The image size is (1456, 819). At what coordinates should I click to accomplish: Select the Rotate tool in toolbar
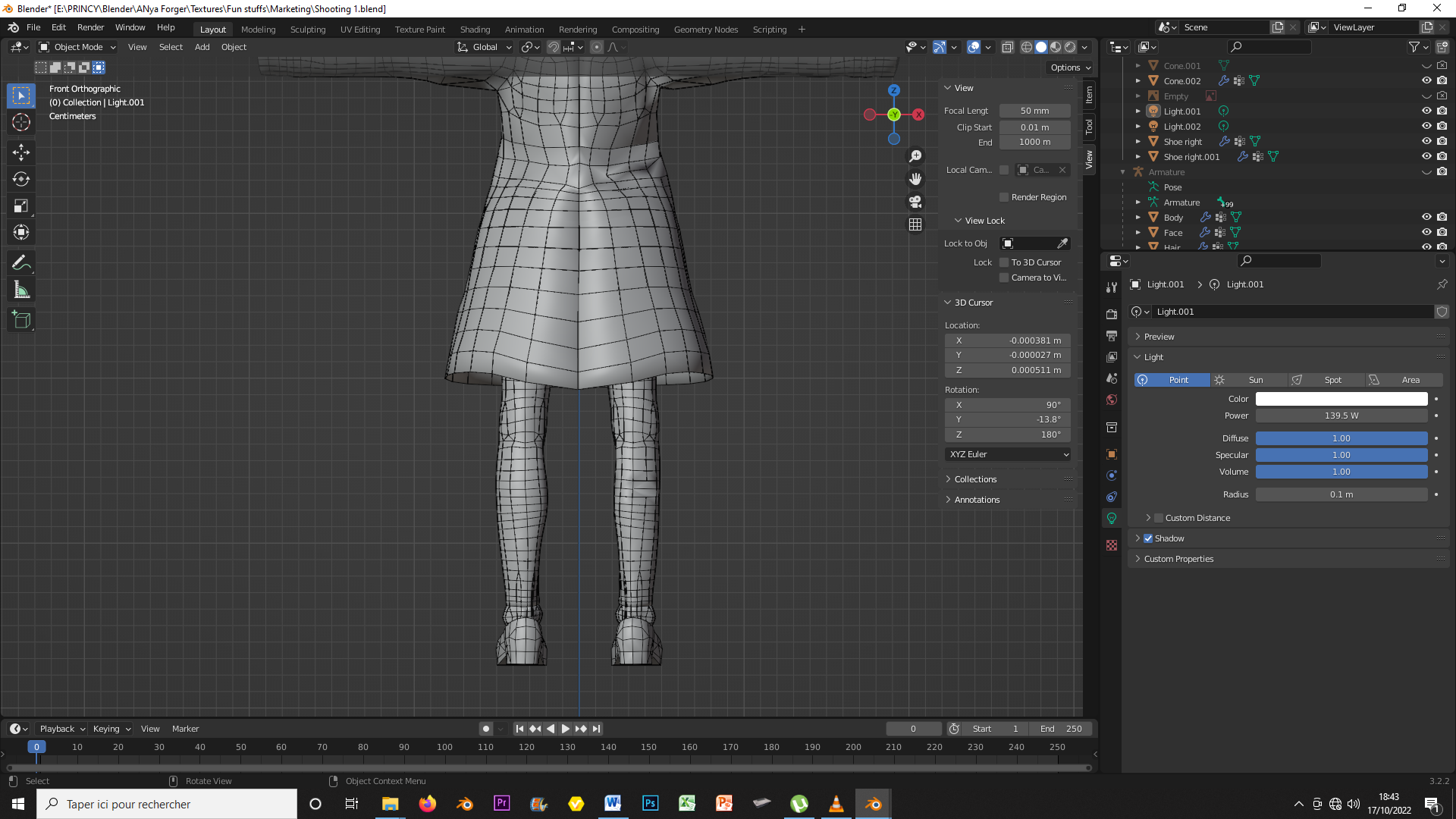tap(21, 179)
